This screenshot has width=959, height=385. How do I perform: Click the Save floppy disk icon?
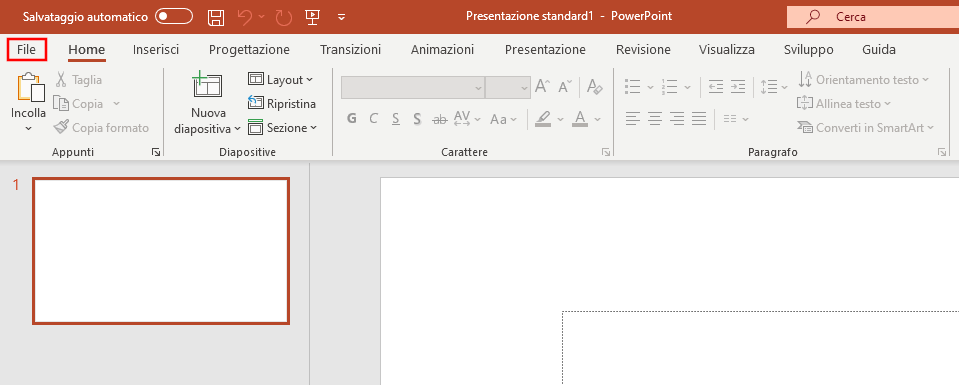click(217, 17)
